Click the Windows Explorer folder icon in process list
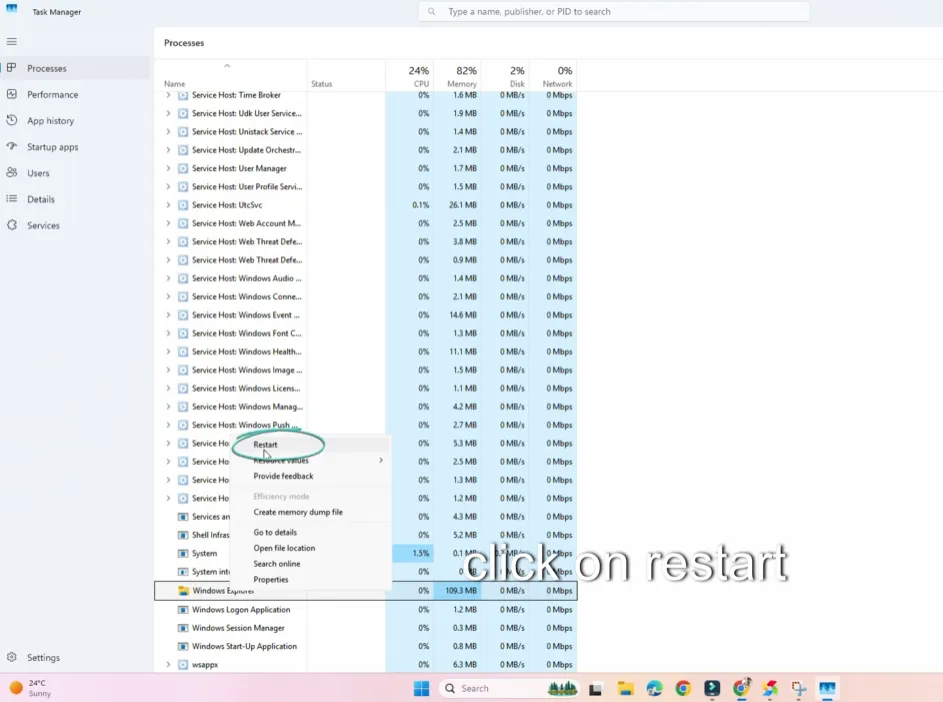The image size is (943, 702). (x=183, y=591)
